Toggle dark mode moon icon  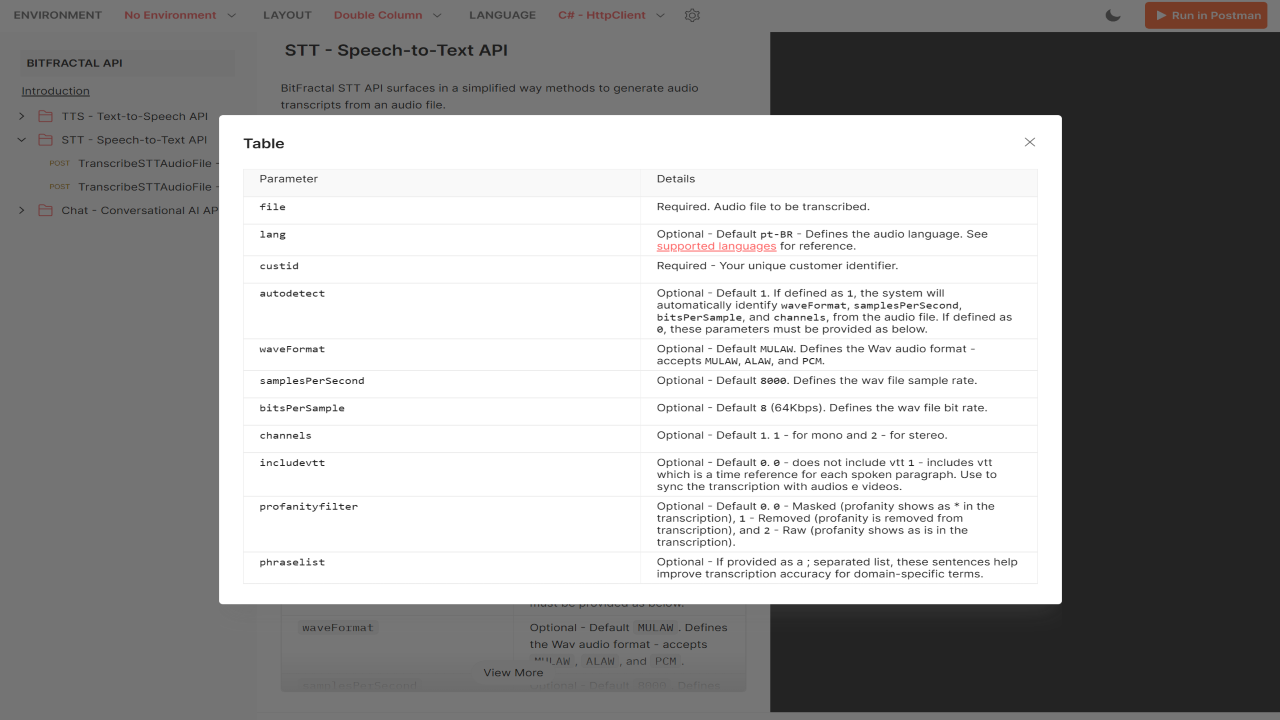[1113, 15]
